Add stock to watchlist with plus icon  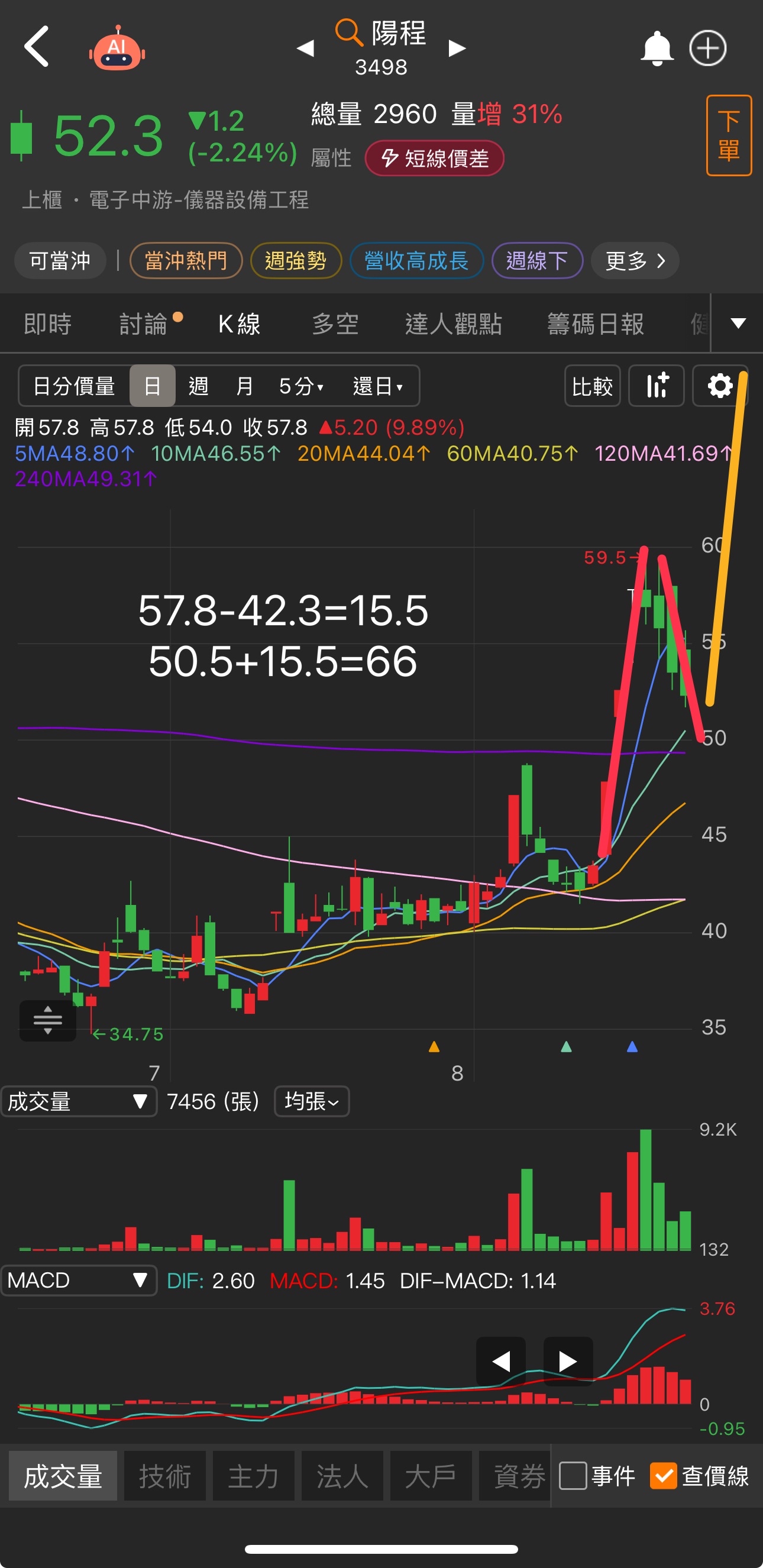click(707, 48)
